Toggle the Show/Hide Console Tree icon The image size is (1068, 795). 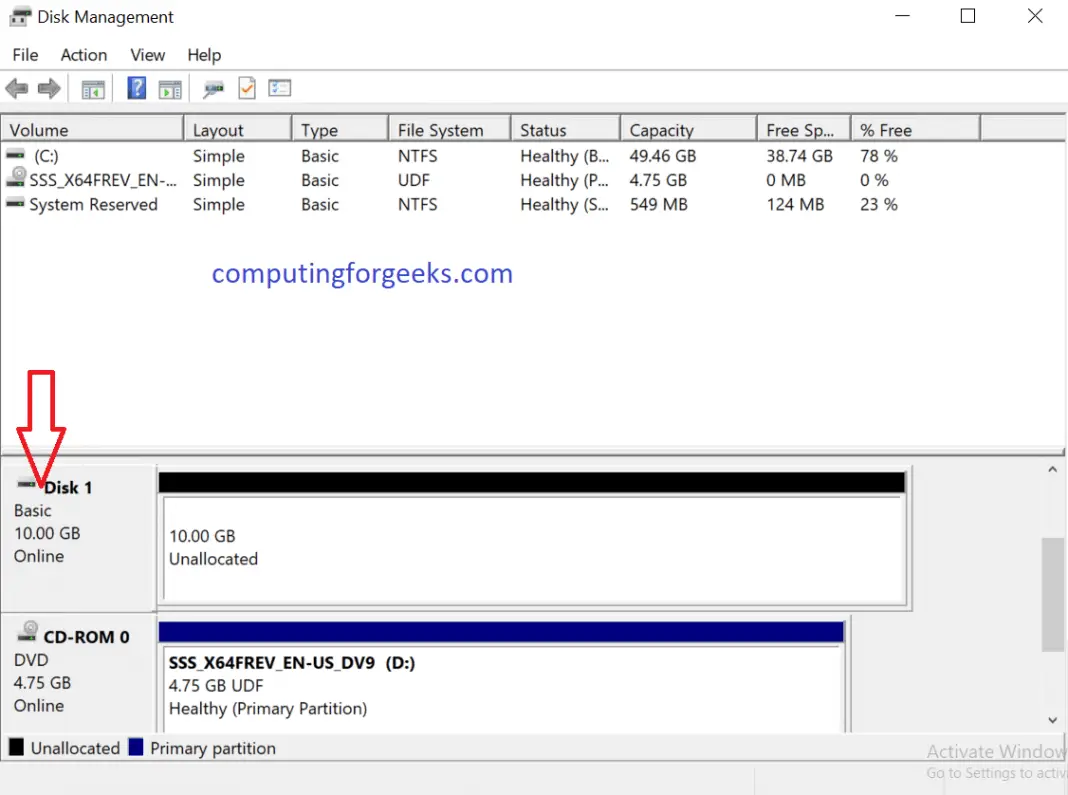point(93,88)
